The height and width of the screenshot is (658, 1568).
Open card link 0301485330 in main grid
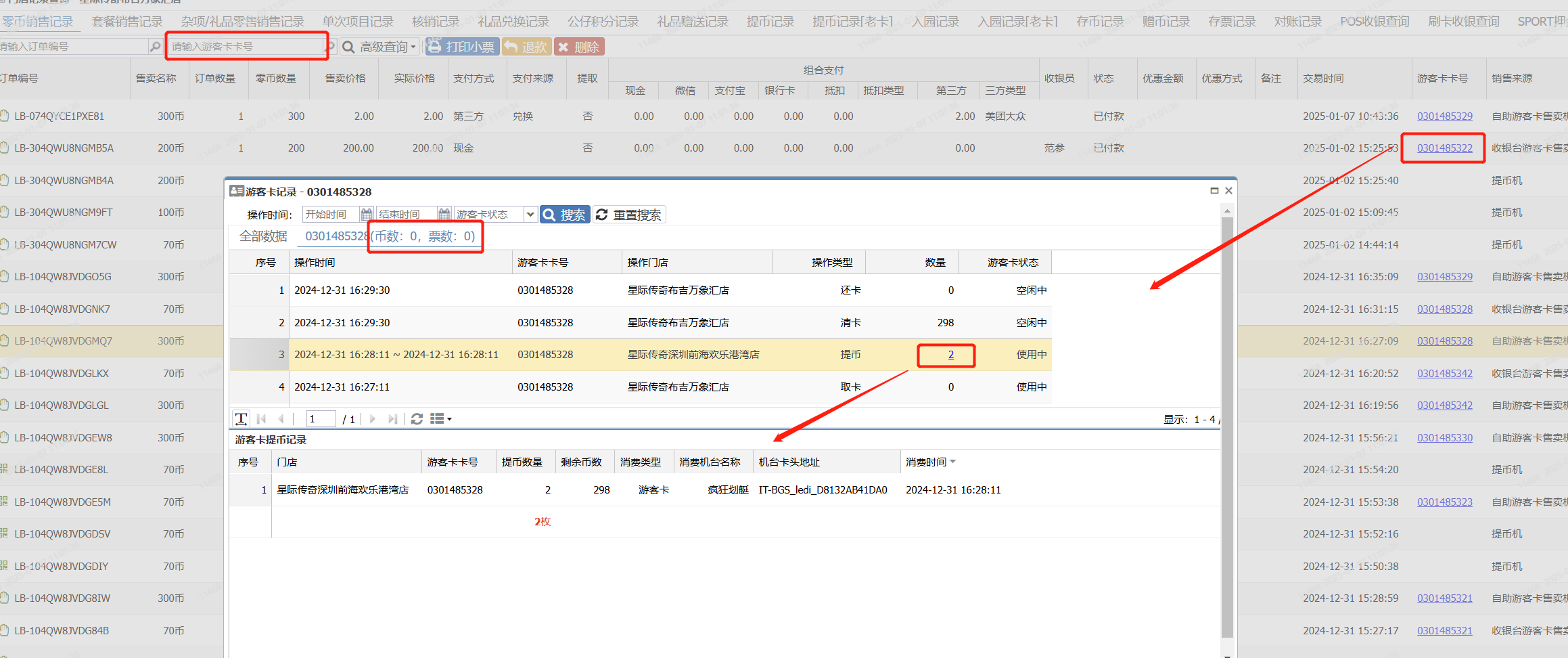[1445, 437]
